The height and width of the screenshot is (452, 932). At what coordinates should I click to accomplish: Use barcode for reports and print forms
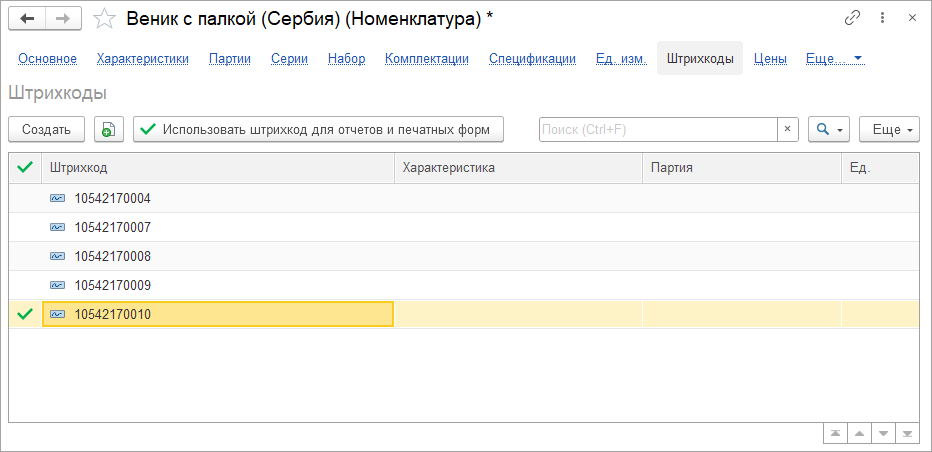(x=318, y=129)
